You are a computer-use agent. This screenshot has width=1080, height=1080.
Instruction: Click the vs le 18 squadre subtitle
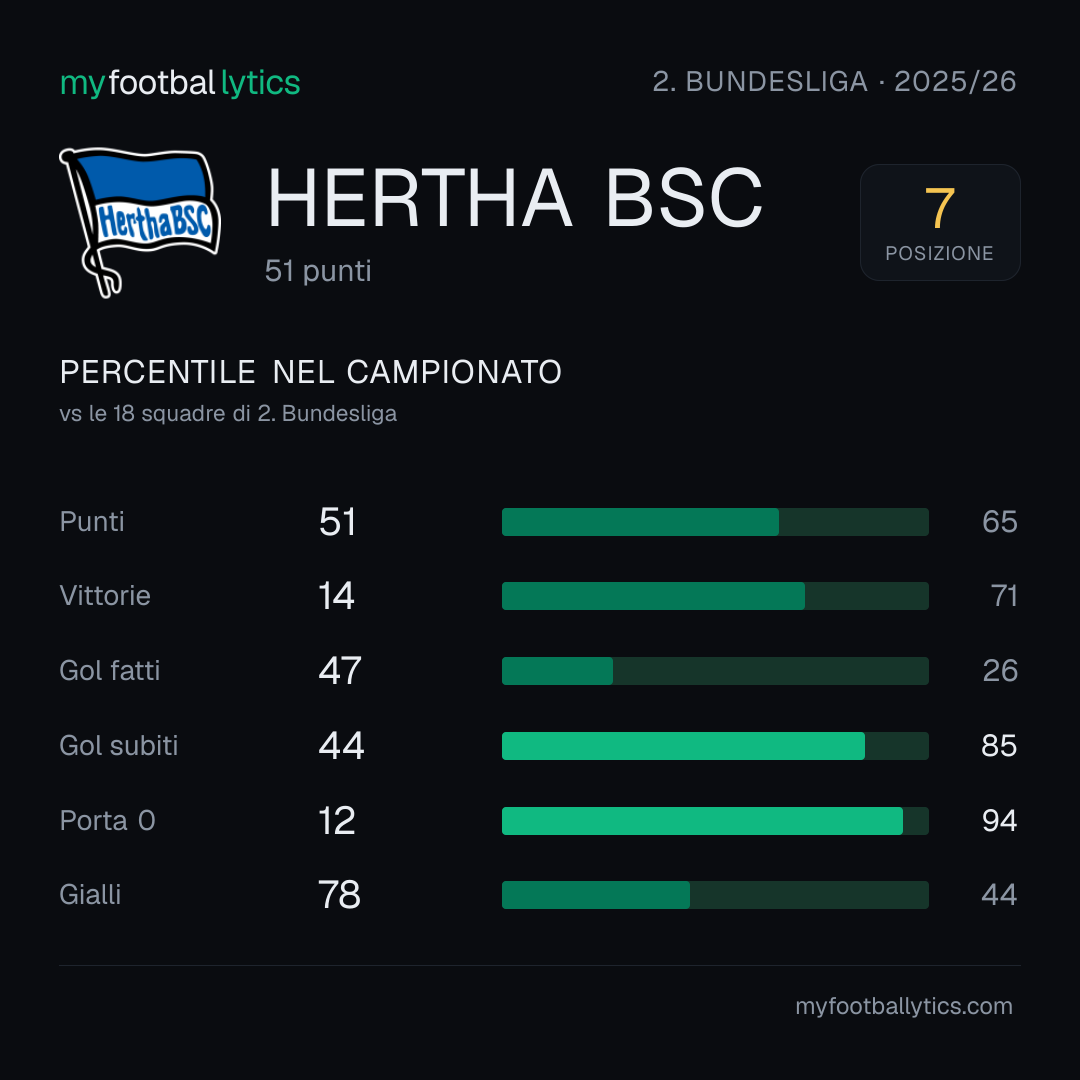coord(228,413)
